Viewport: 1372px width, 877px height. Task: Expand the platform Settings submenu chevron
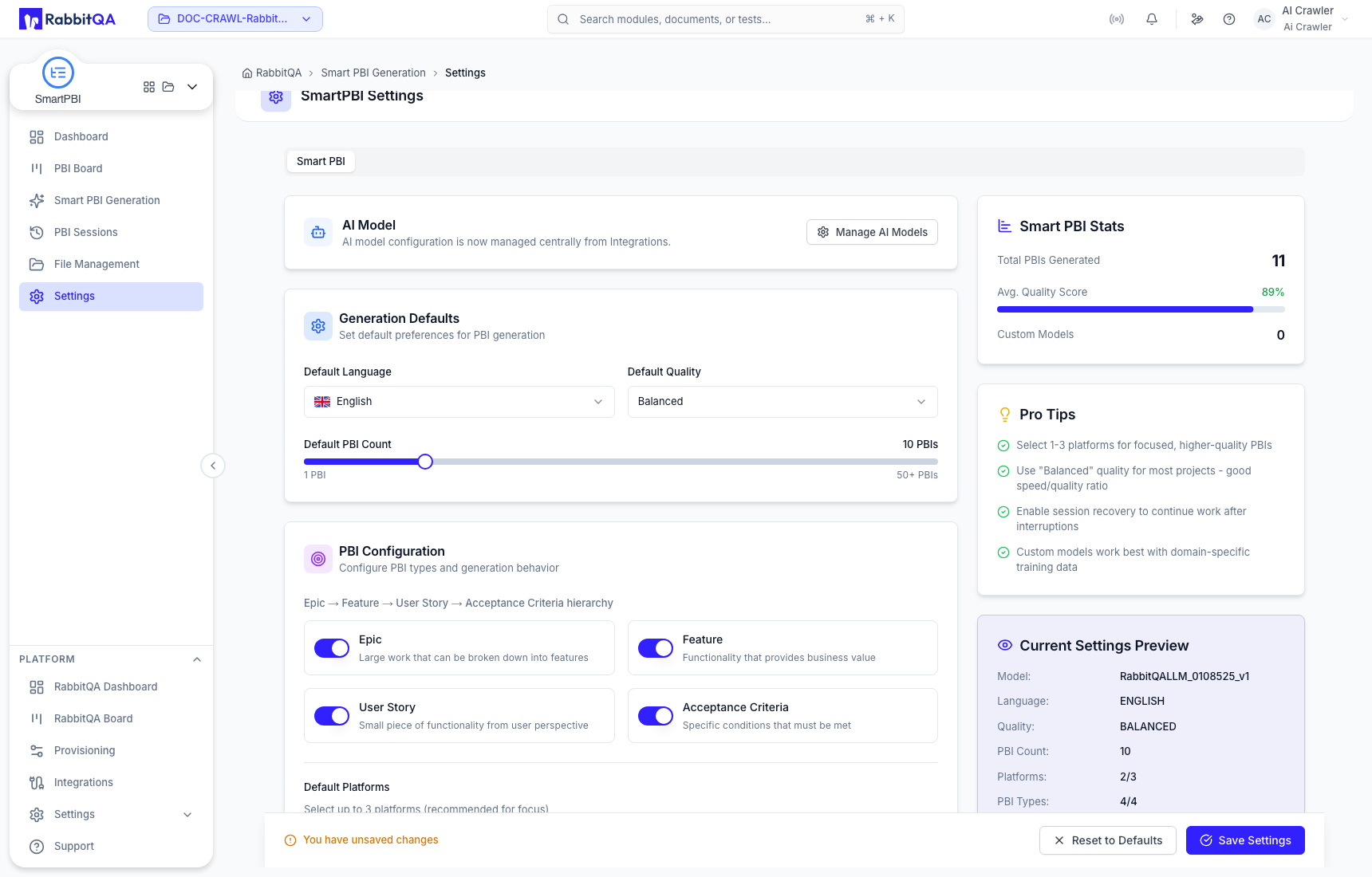187,815
